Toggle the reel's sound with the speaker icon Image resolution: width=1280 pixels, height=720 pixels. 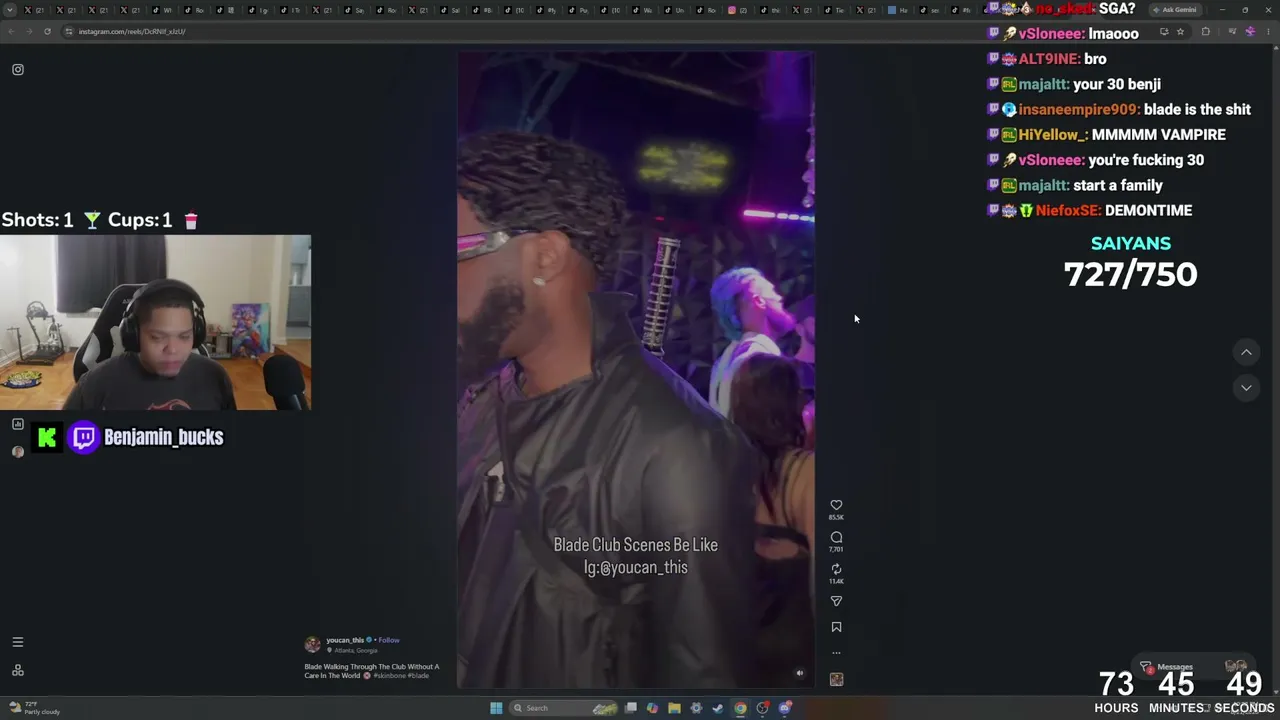point(799,673)
